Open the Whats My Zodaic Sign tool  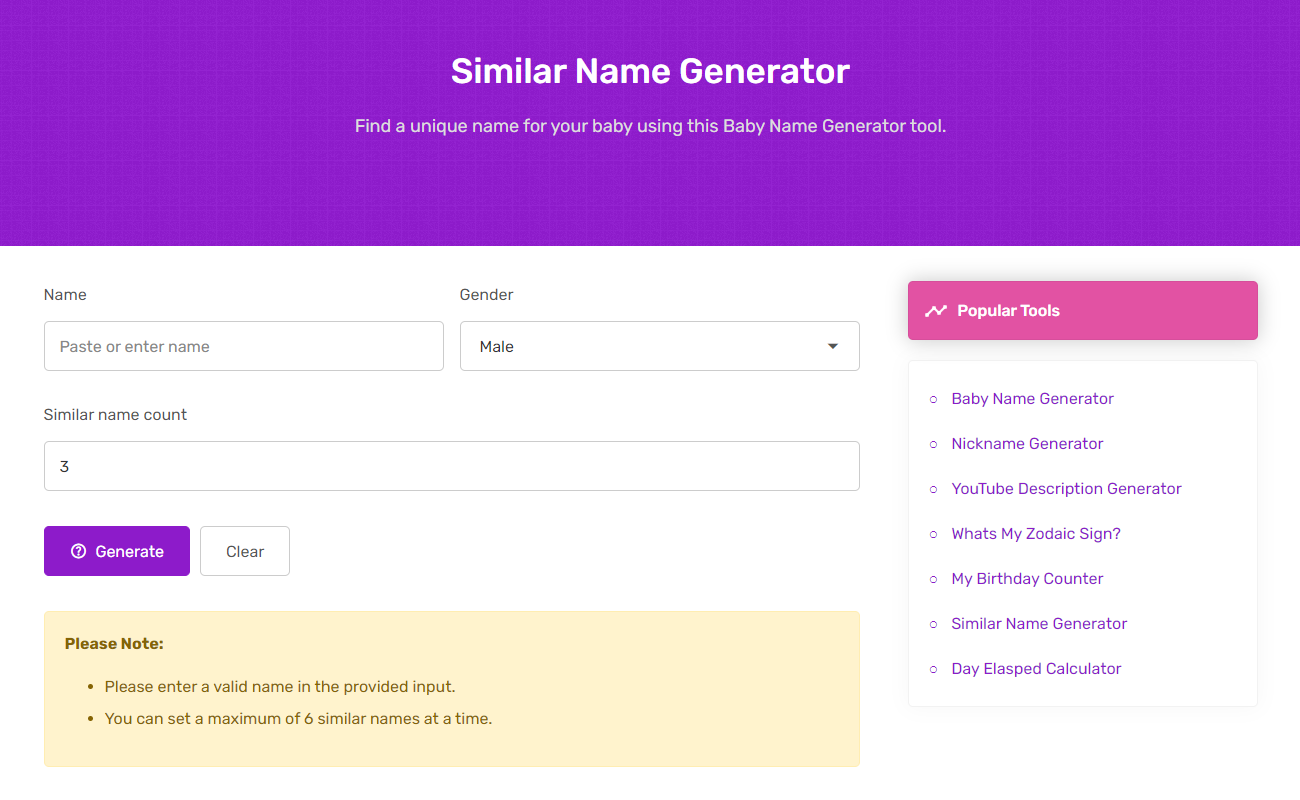coord(1035,533)
